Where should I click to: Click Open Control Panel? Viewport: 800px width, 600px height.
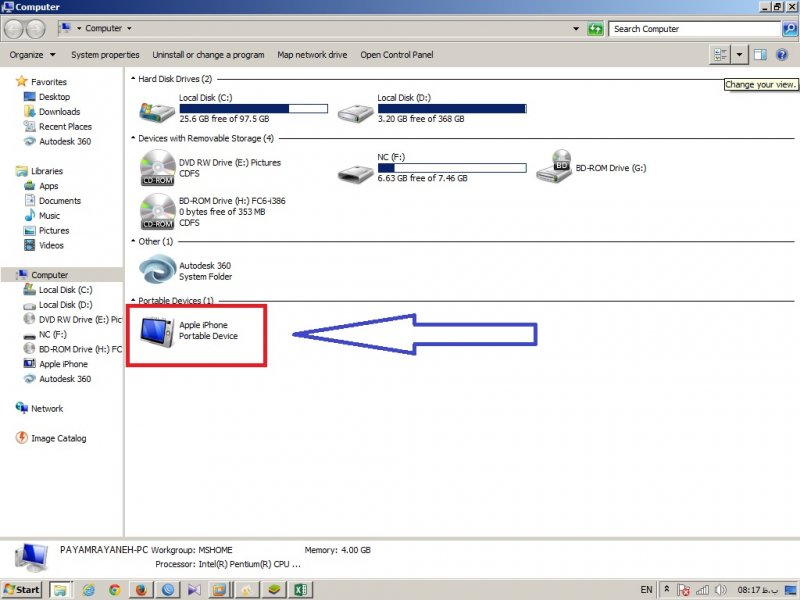click(x=397, y=55)
